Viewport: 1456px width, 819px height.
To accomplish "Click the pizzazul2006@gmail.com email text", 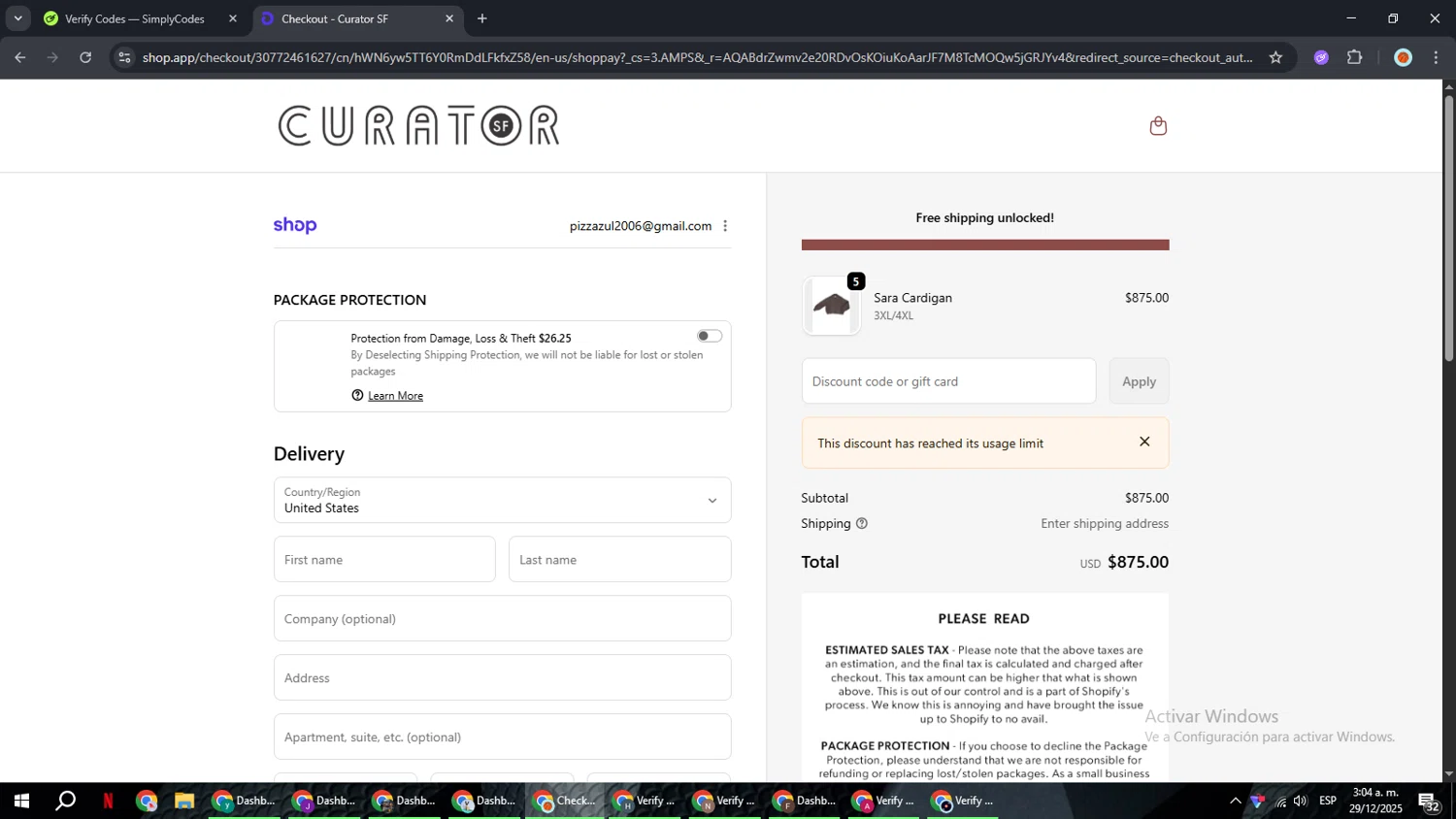I will [641, 226].
